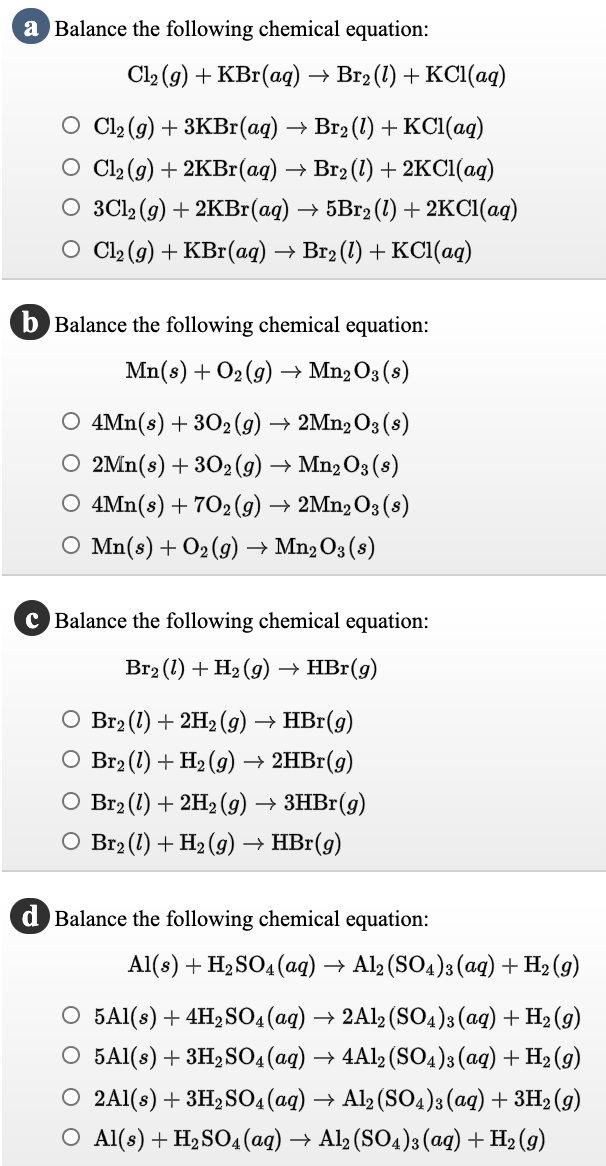Choose 2Mn + 3O2 answer in question b
Screen dimensions: 606x1166
71,462
